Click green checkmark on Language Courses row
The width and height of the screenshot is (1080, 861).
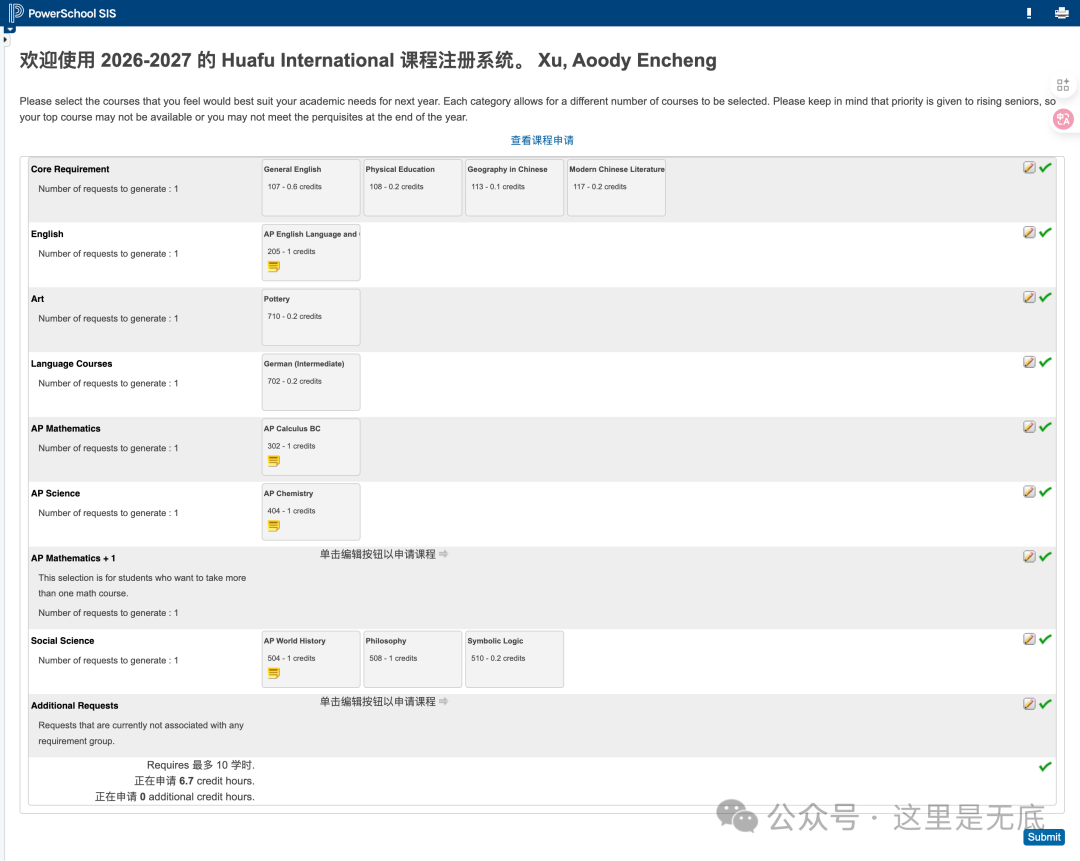1045,362
